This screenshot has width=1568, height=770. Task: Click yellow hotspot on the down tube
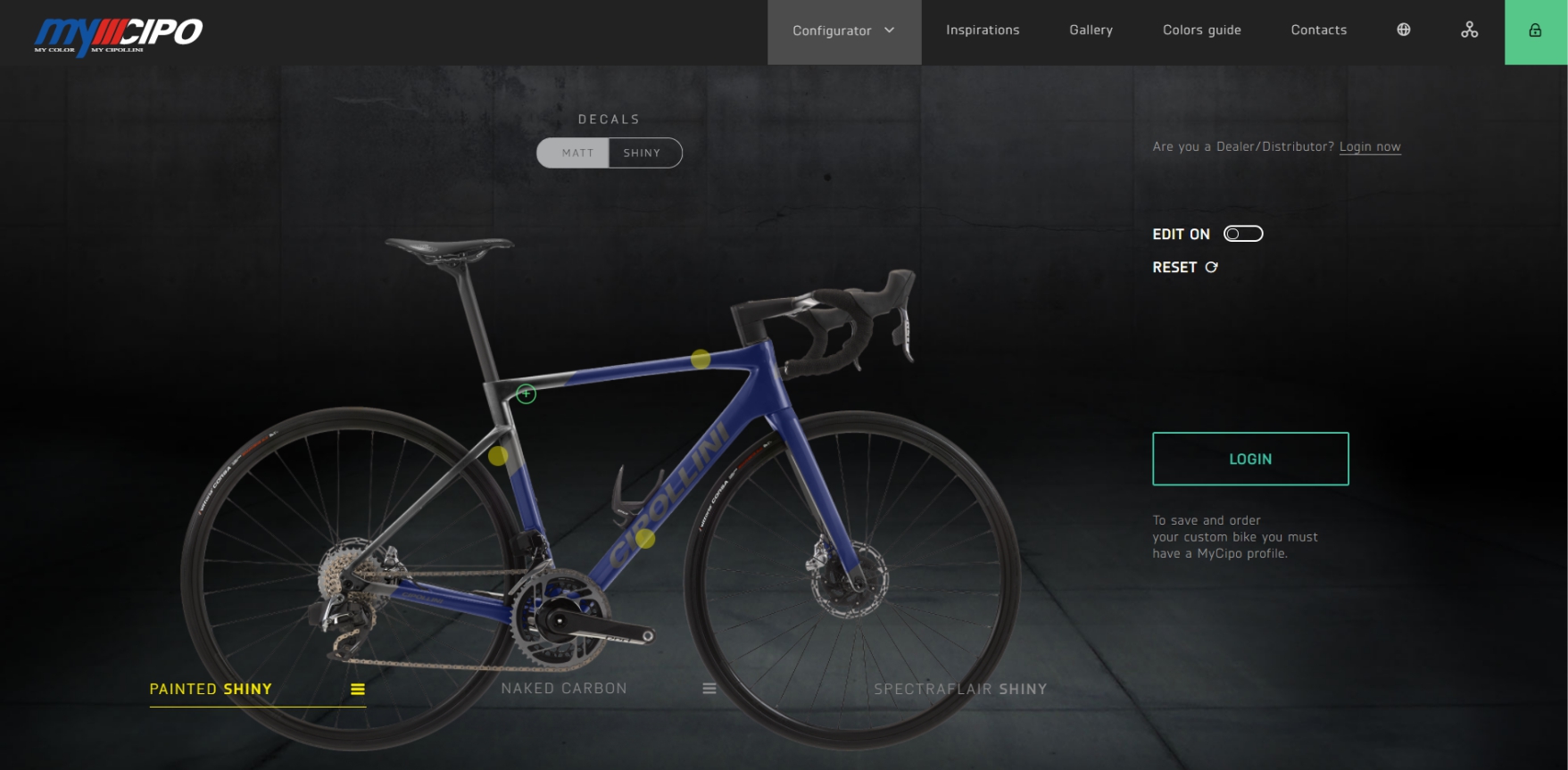[645, 538]
